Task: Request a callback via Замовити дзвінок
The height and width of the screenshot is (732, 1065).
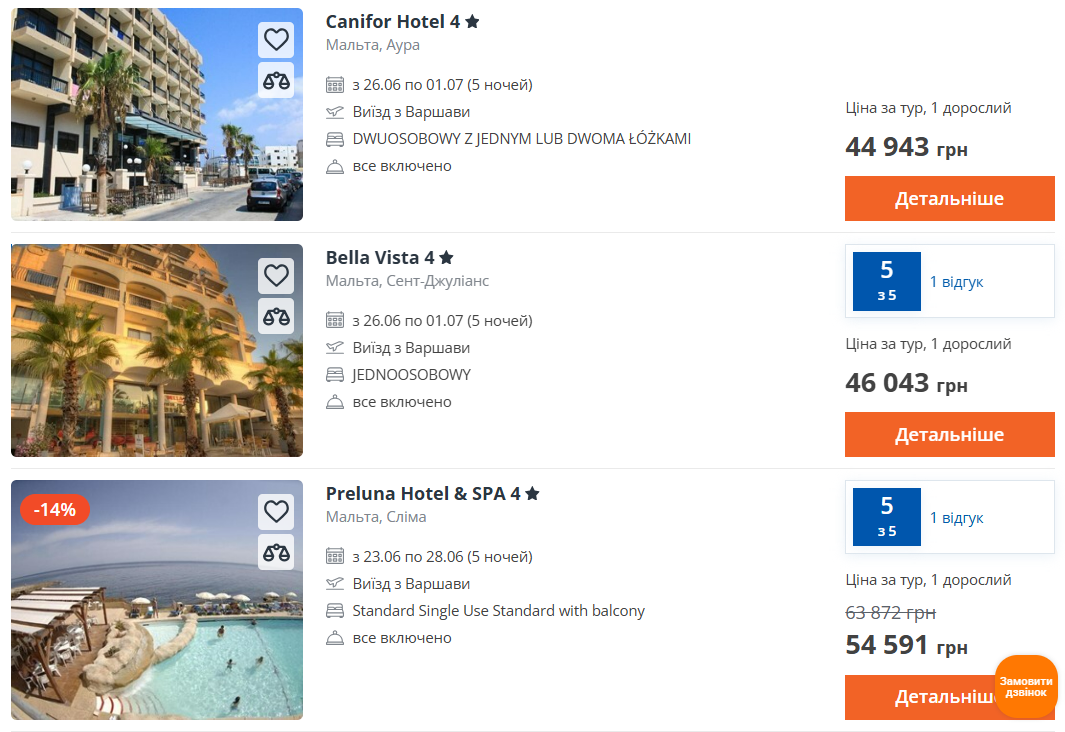Action: coord(1025,687)
